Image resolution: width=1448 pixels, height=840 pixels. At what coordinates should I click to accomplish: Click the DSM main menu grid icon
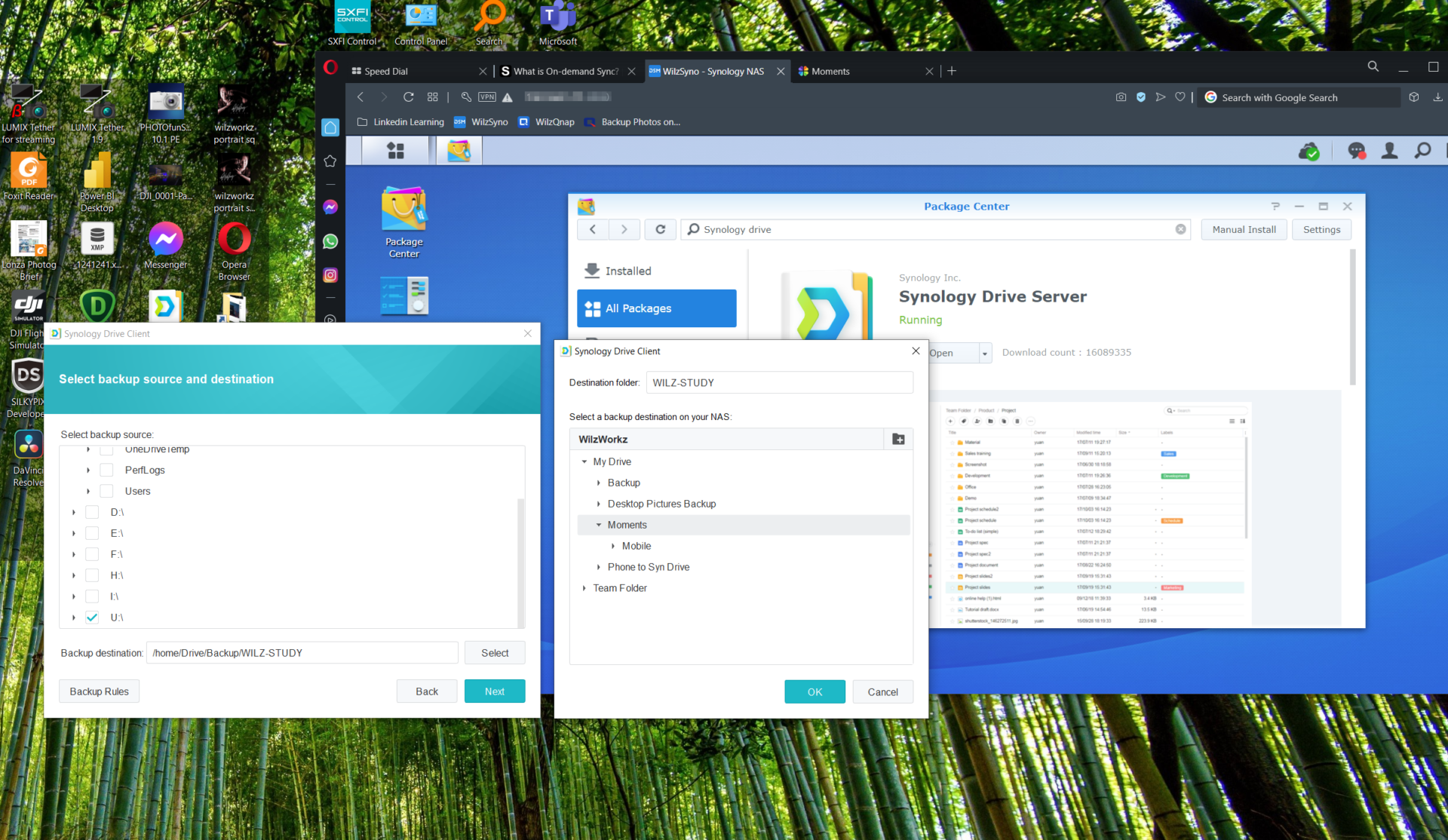click(395, 151)
